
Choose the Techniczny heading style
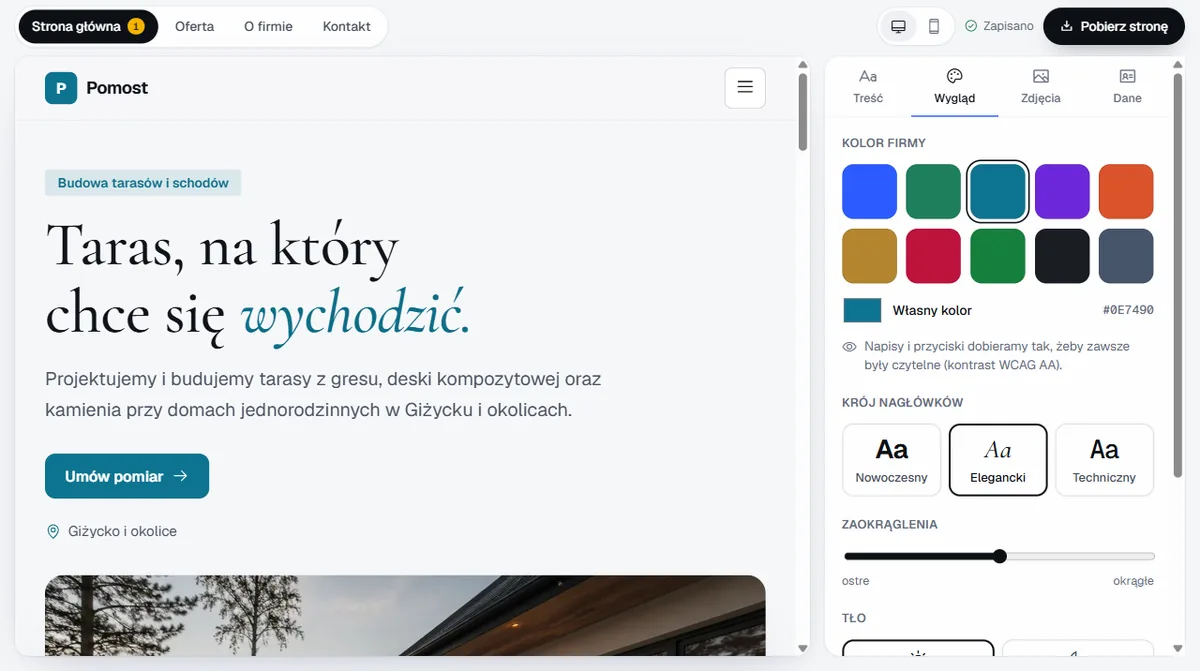coord(1104,460)
